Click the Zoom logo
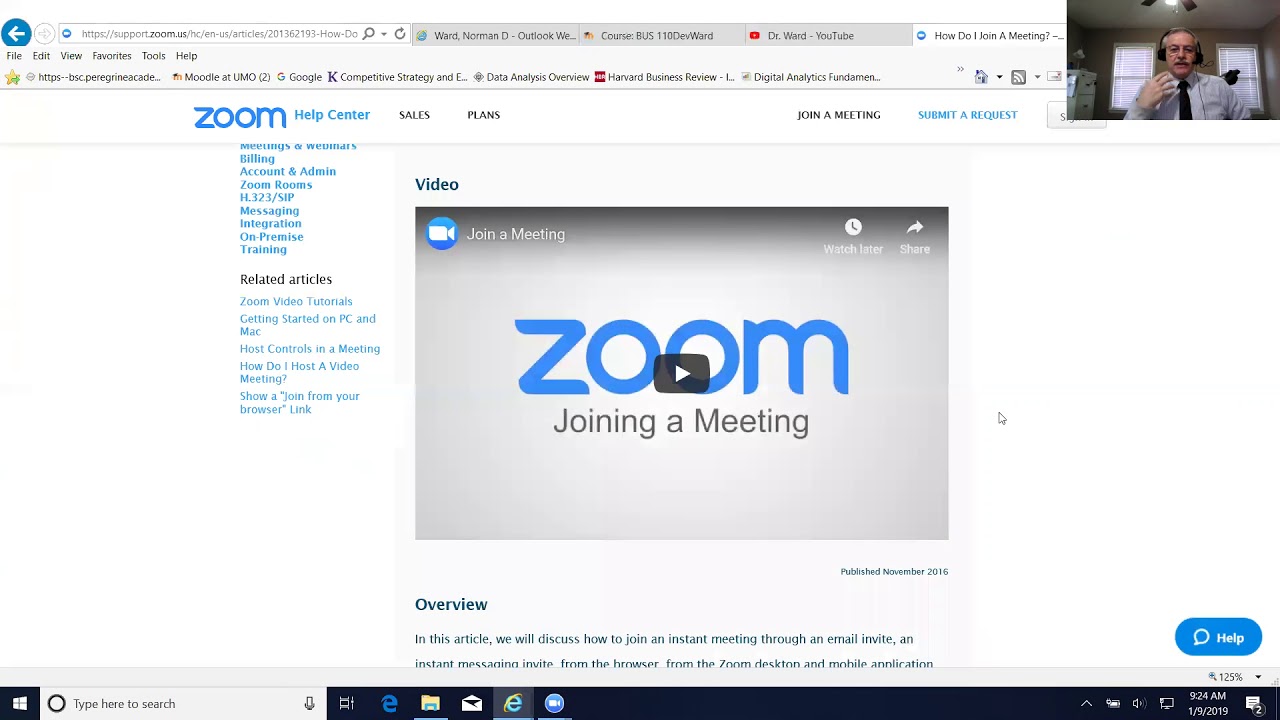The width and height of the screenshot is (1280, 720). point(240,117)
